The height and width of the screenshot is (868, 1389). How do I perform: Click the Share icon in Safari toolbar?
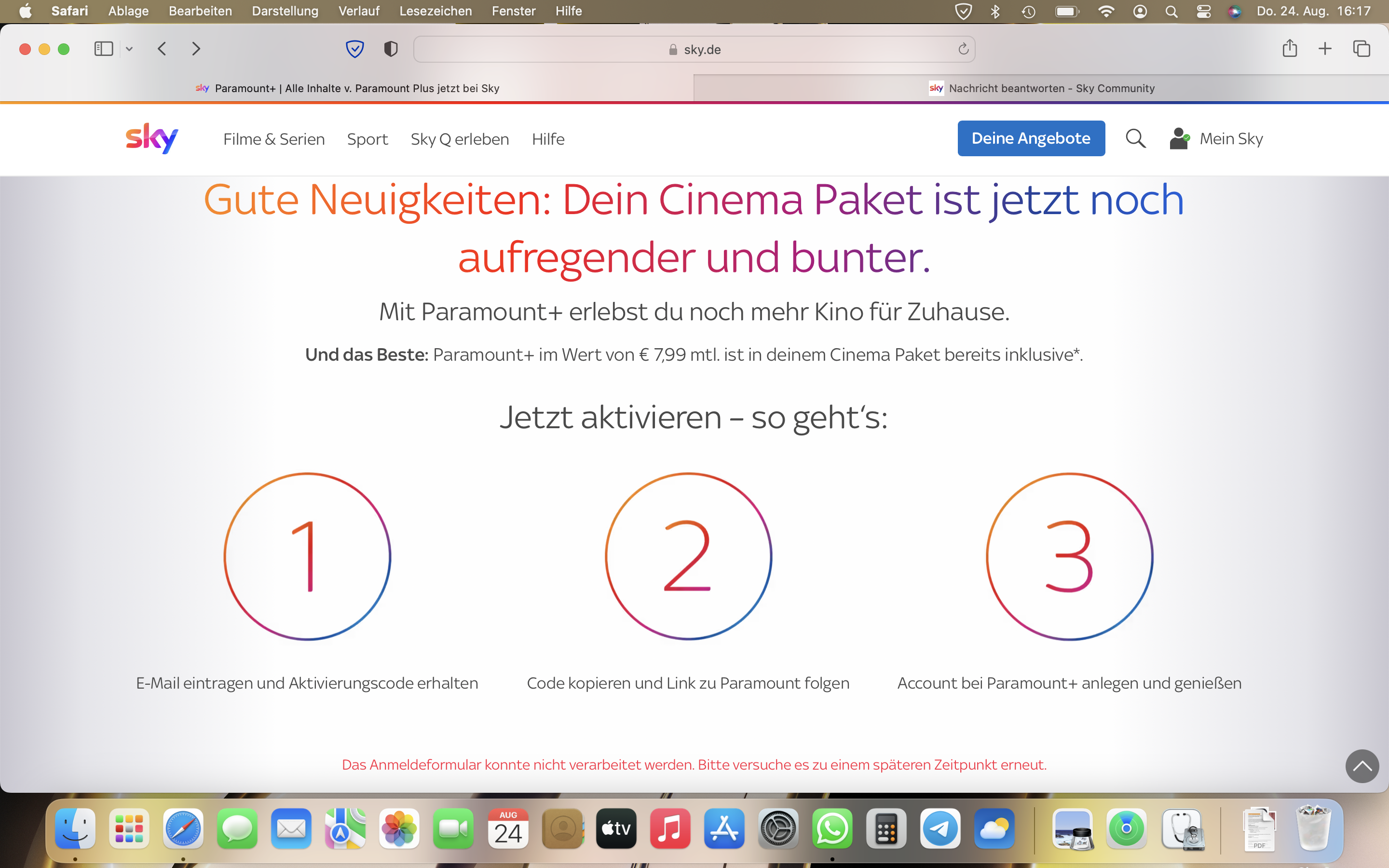click(1290, 49)
